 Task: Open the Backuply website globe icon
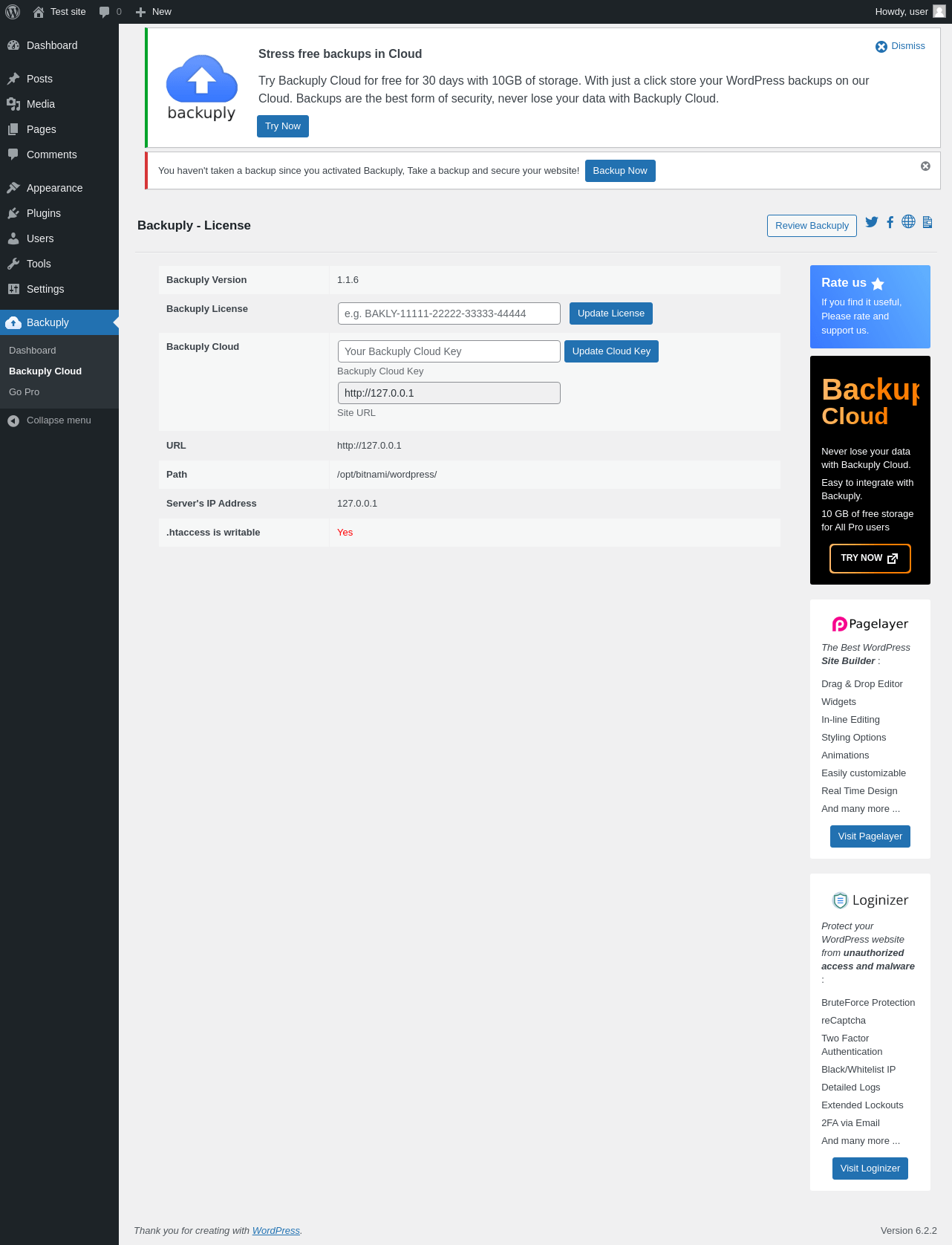pos(908,222)
